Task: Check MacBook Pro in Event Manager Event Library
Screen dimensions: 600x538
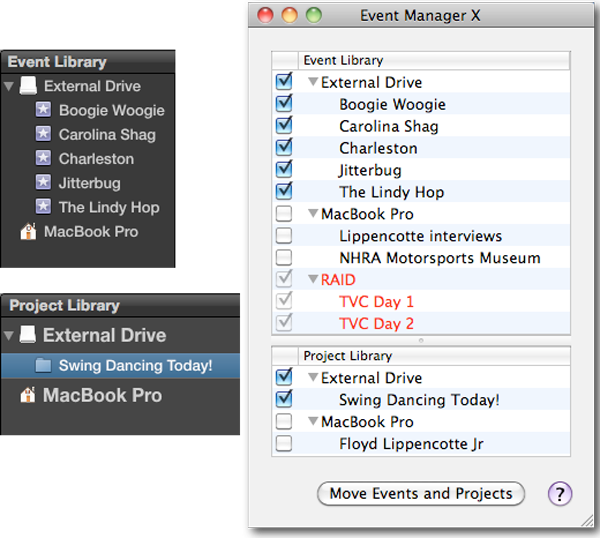Action: point(284,214)
